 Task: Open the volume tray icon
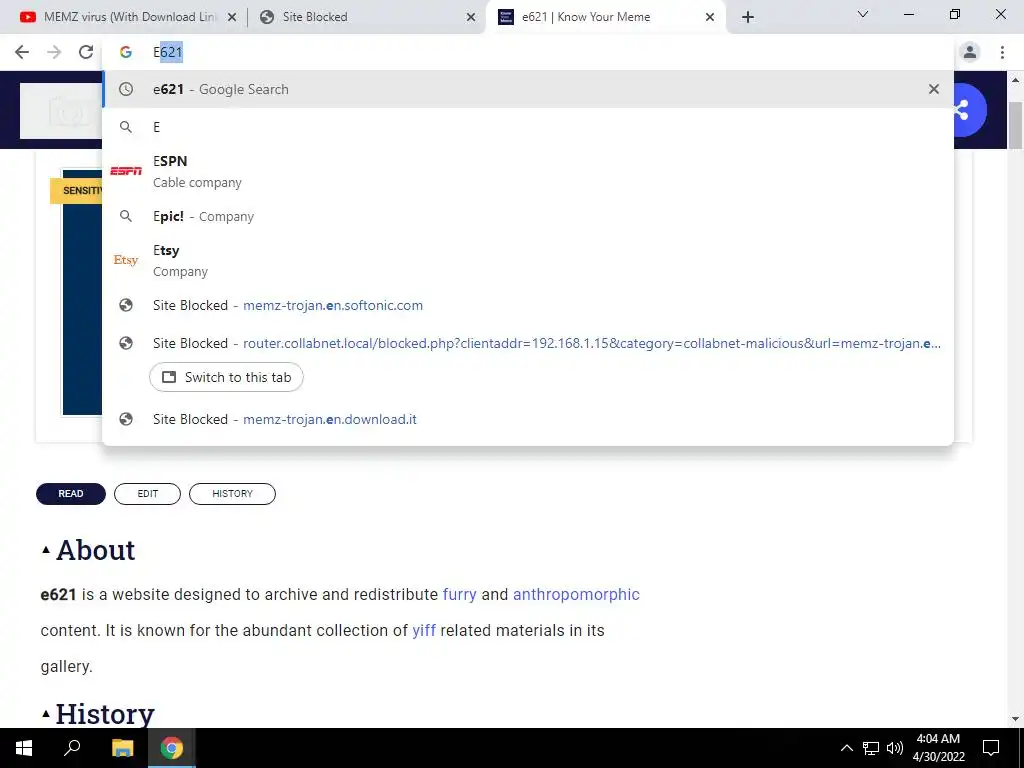(x=895, y=748)
